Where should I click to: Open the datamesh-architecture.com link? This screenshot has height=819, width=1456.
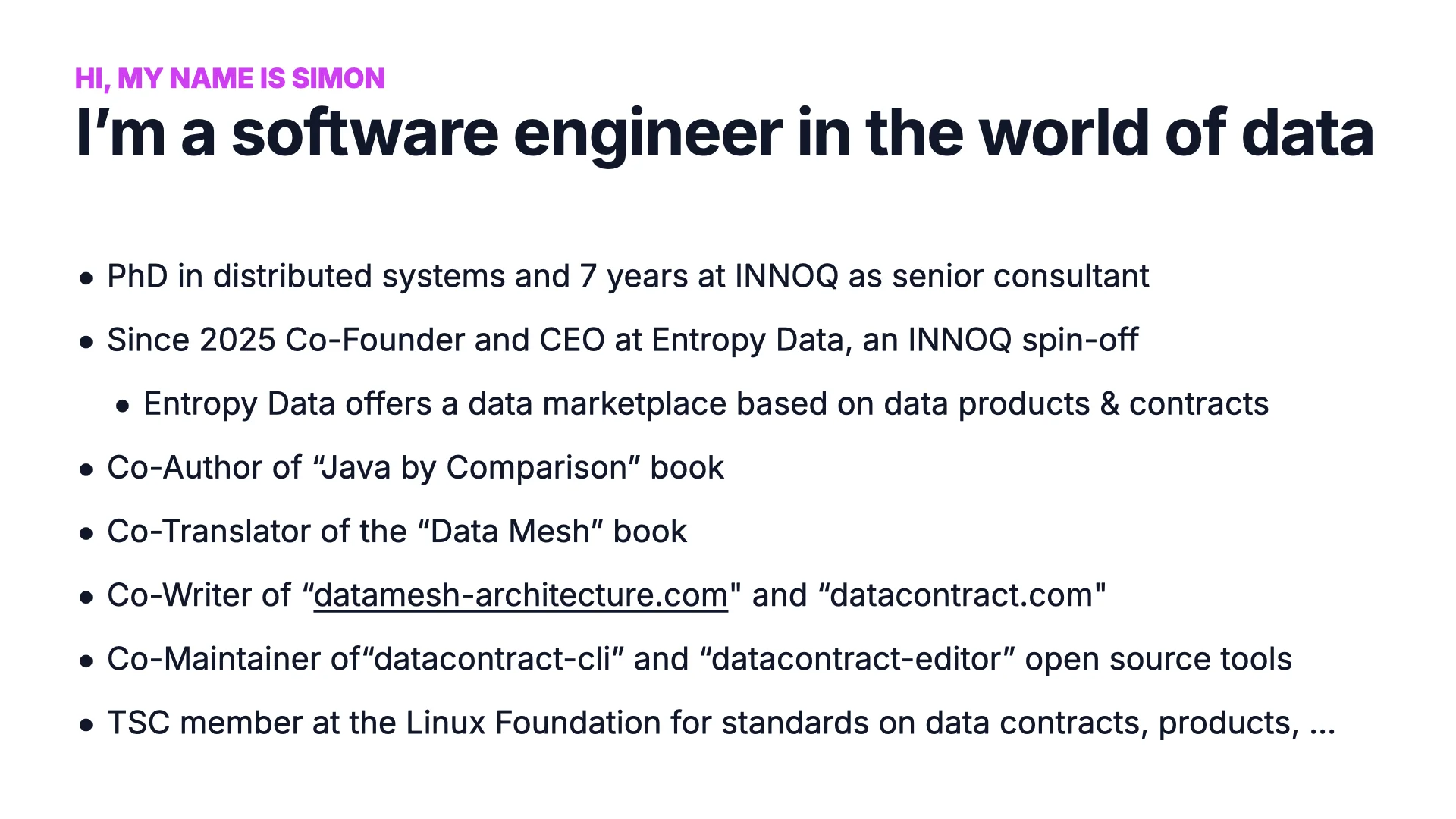click(520, 596)
